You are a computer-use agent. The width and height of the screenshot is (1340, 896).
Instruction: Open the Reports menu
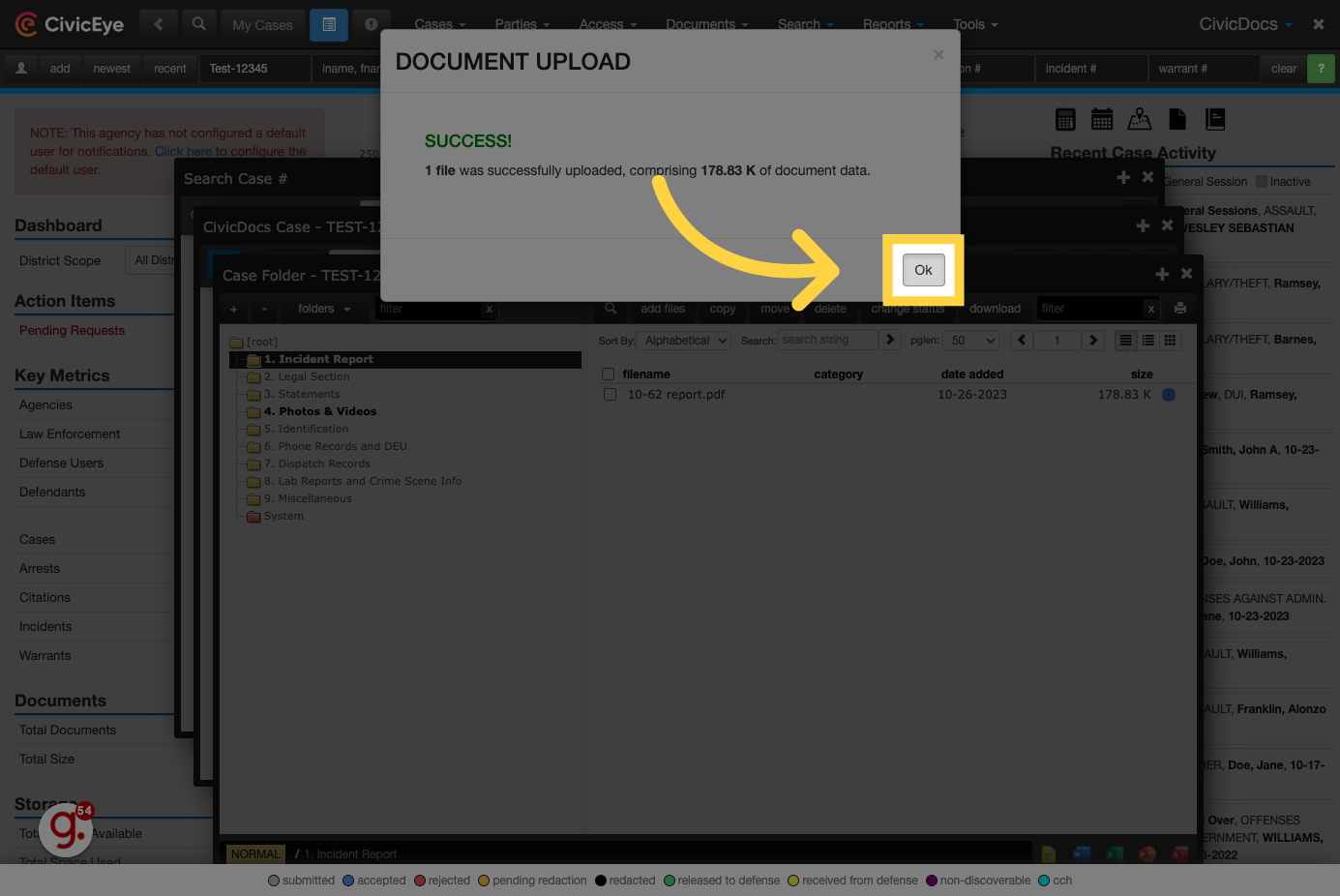pos(893,24)
